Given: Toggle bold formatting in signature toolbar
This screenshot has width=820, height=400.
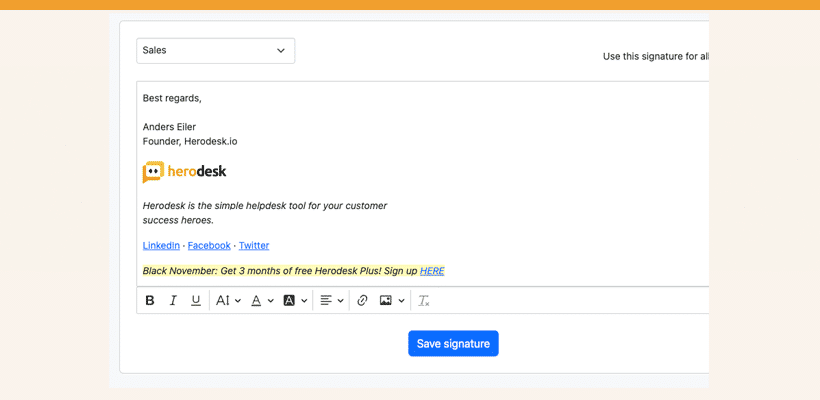Looking at the screenshot, I should (x=150, y=301).
